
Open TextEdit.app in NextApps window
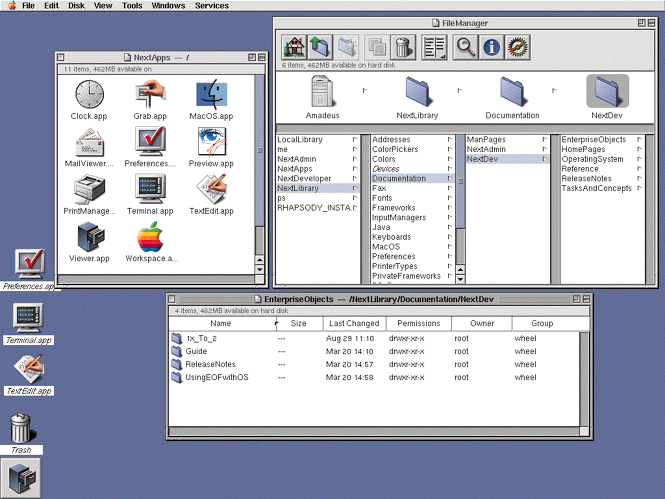211,189
